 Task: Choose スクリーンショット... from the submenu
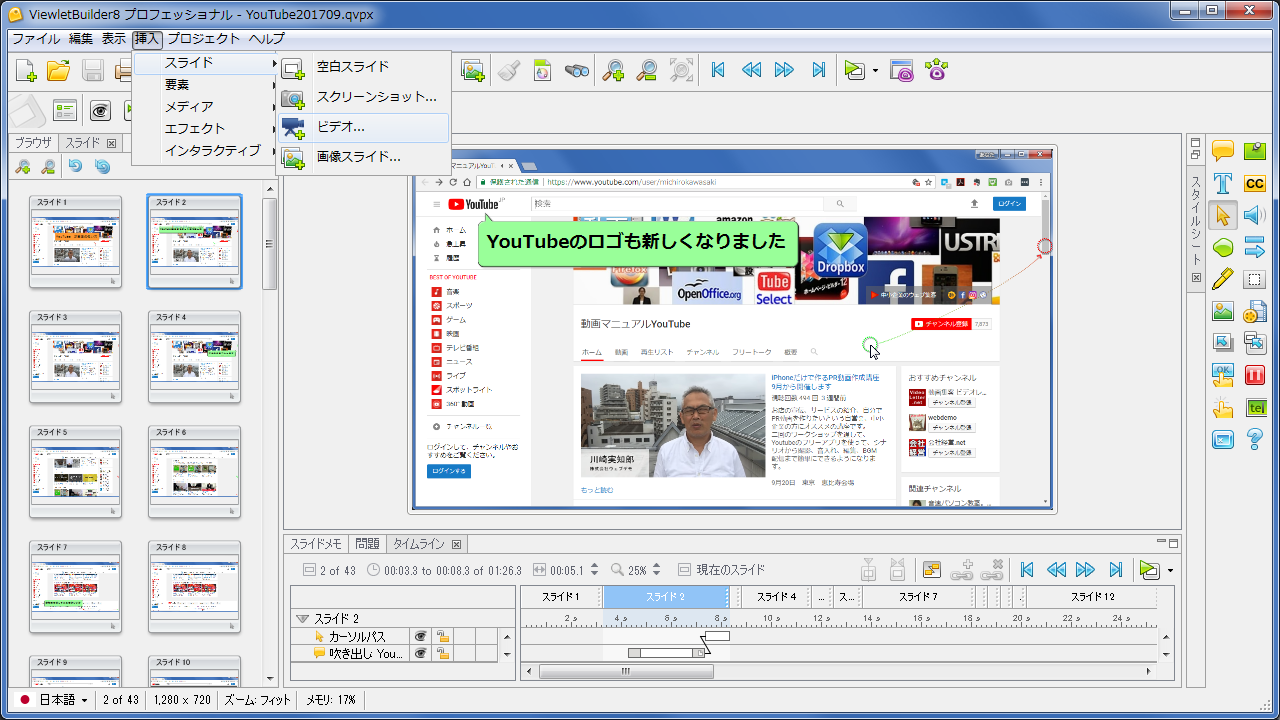pyautogui.click(x=376, y=97)
